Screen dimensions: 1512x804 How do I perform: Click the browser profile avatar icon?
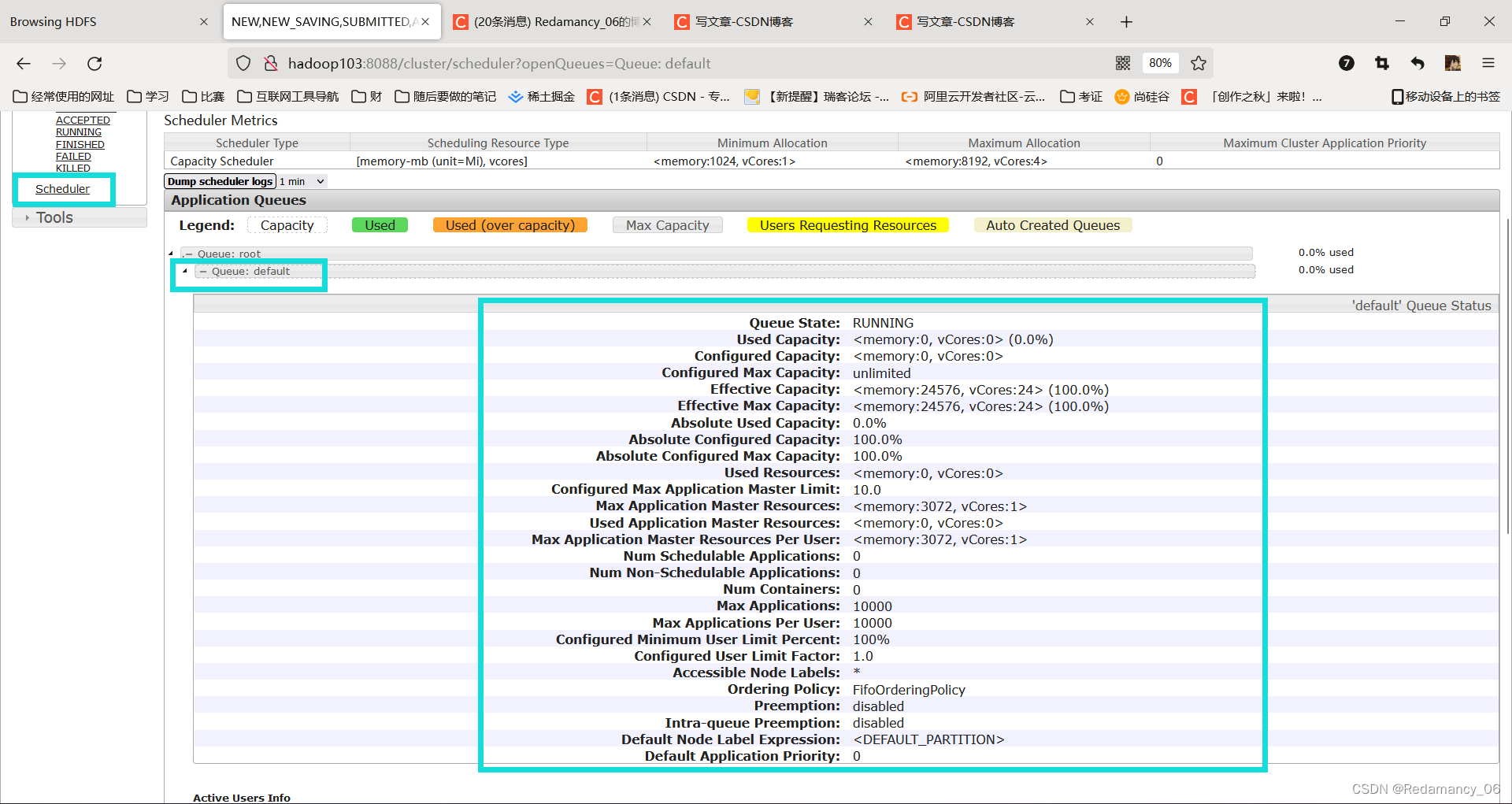click(x=1453, y=63)
